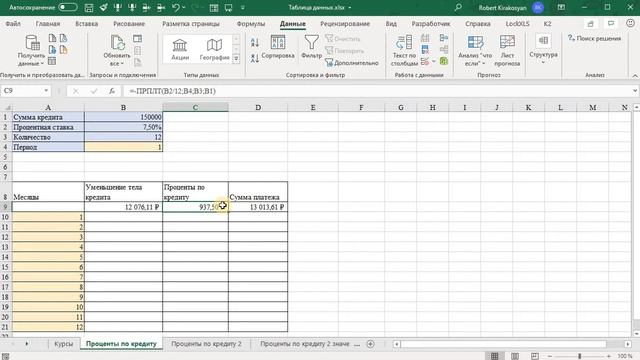
Task: Select cell B2 showing 7,50%
Action: pos(123,127)
